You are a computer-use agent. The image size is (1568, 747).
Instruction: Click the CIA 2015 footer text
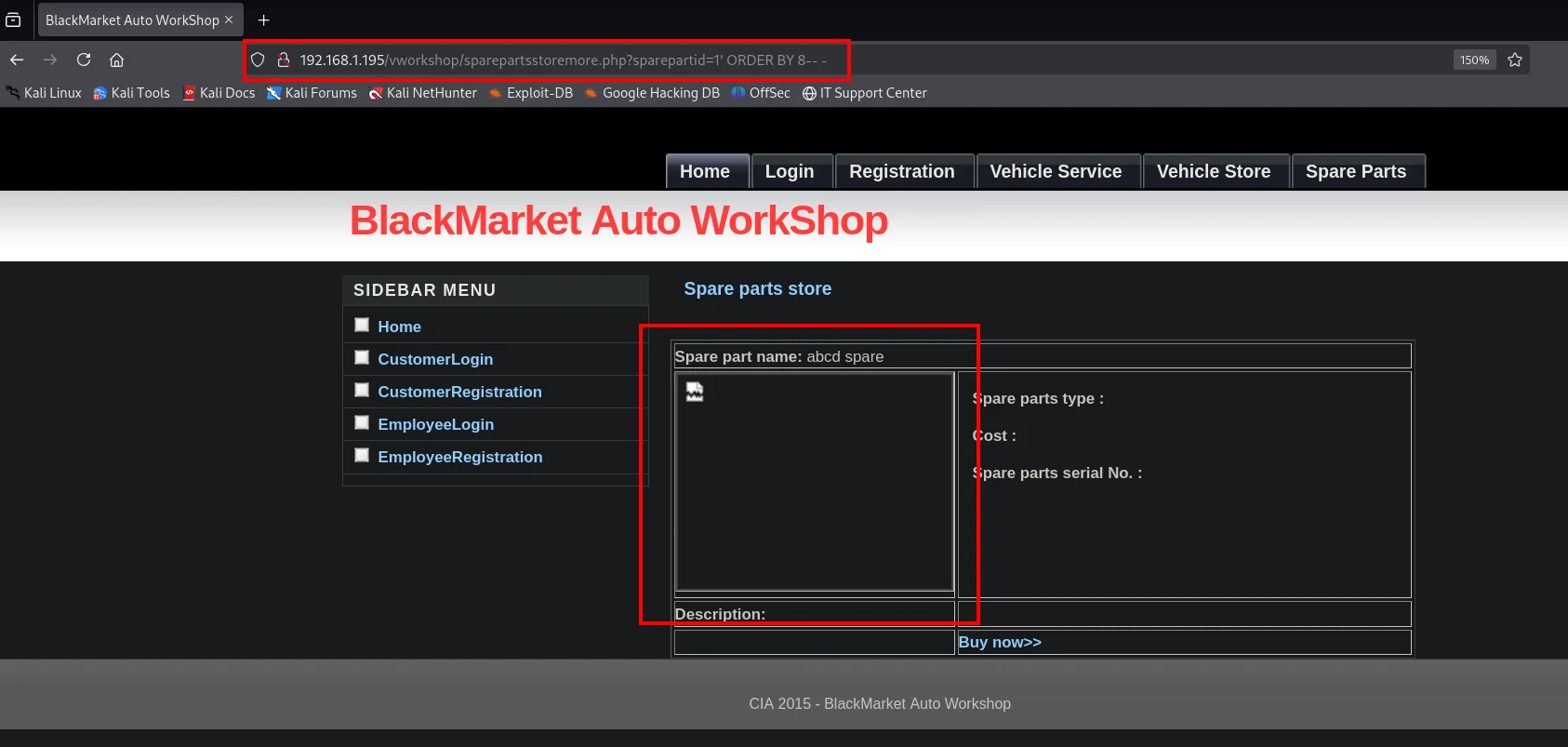tap(880, 703)
